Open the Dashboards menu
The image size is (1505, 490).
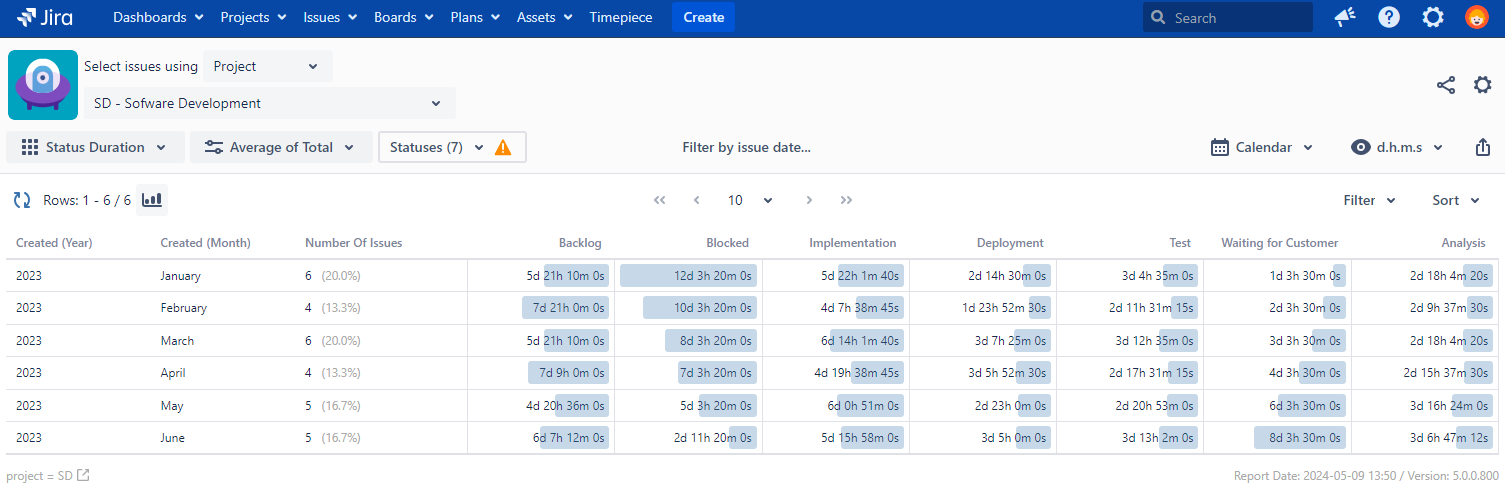point(158,17)
